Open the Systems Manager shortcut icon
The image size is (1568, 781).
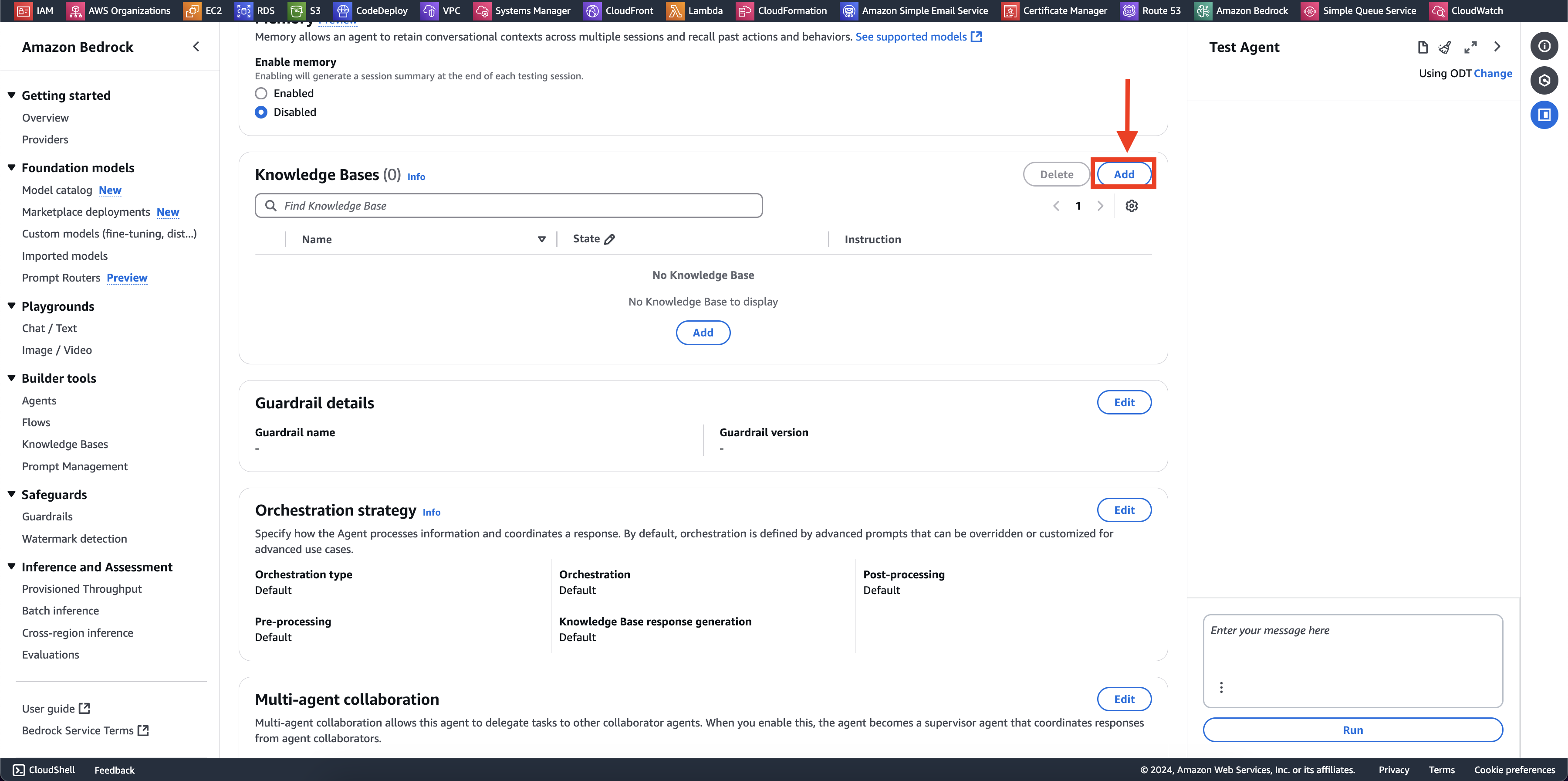coord(482,10)
